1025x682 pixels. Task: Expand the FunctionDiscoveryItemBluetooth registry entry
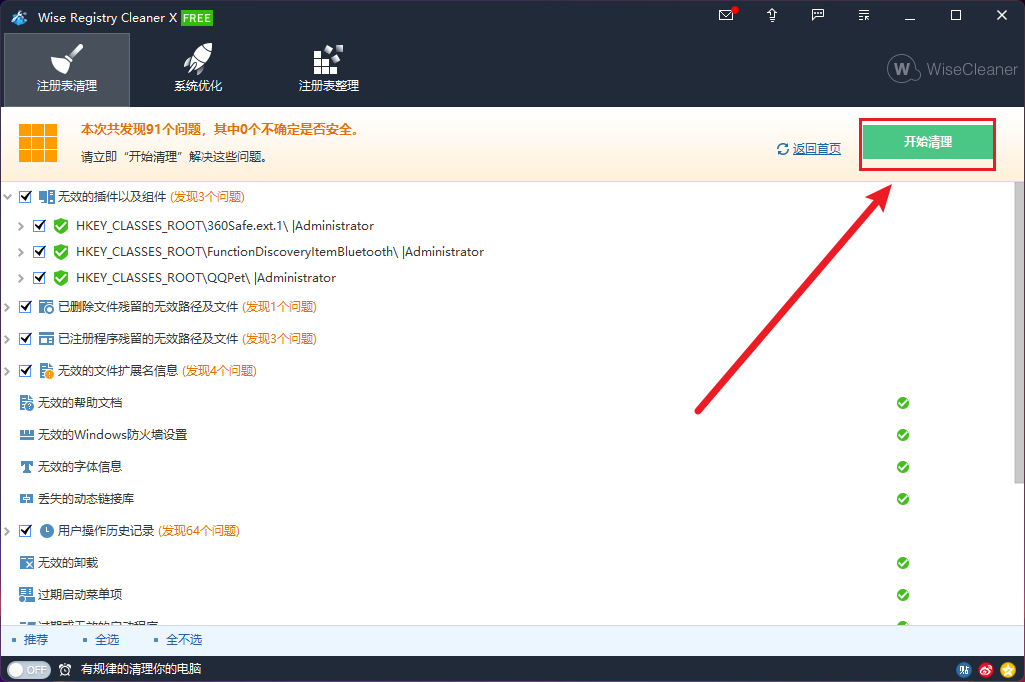click(21, 252)
